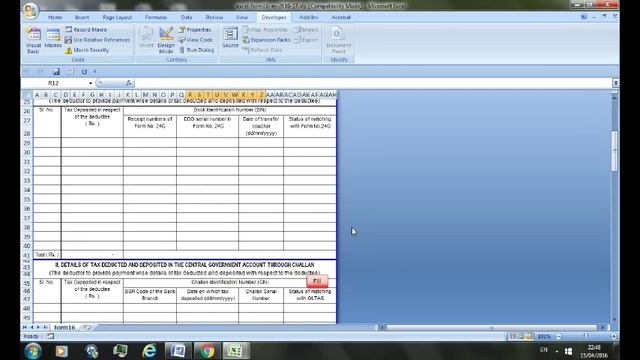Open the Document Panel
The width and height of the screenshot is (640, 360).
click(338, 40)
